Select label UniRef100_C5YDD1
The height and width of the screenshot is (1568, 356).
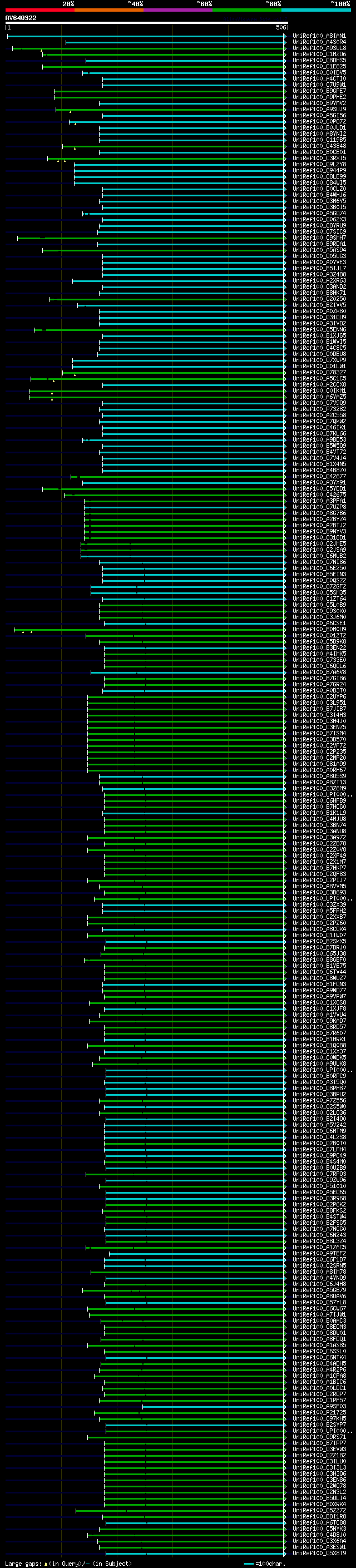pos(319,488)
